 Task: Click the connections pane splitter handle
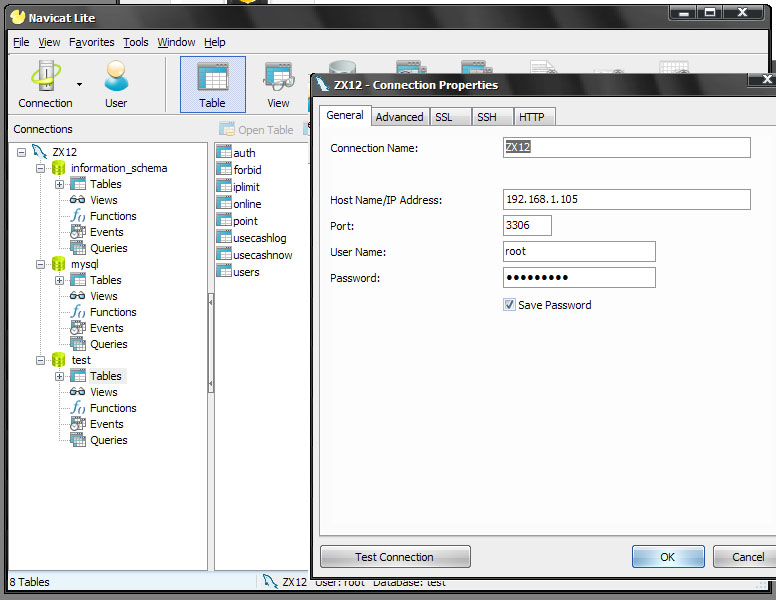pos(211,343)
